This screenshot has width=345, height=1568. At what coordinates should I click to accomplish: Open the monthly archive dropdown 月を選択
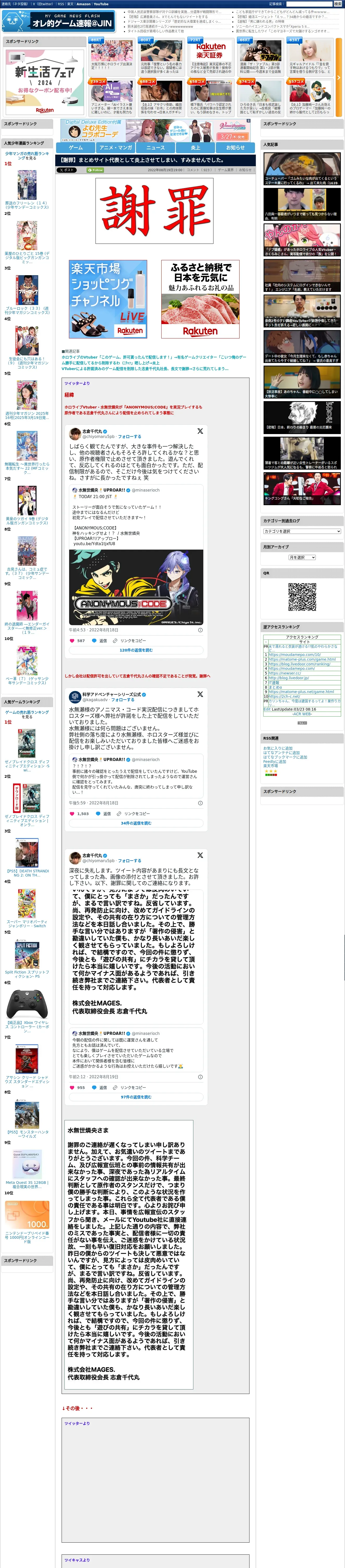tap(302, 558)
